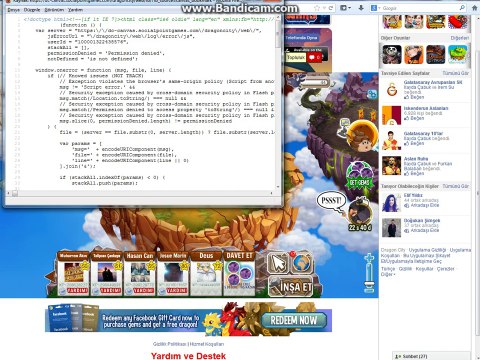Open bookmarks list toolbar button

pyautogui.click(x=345, y=8)
